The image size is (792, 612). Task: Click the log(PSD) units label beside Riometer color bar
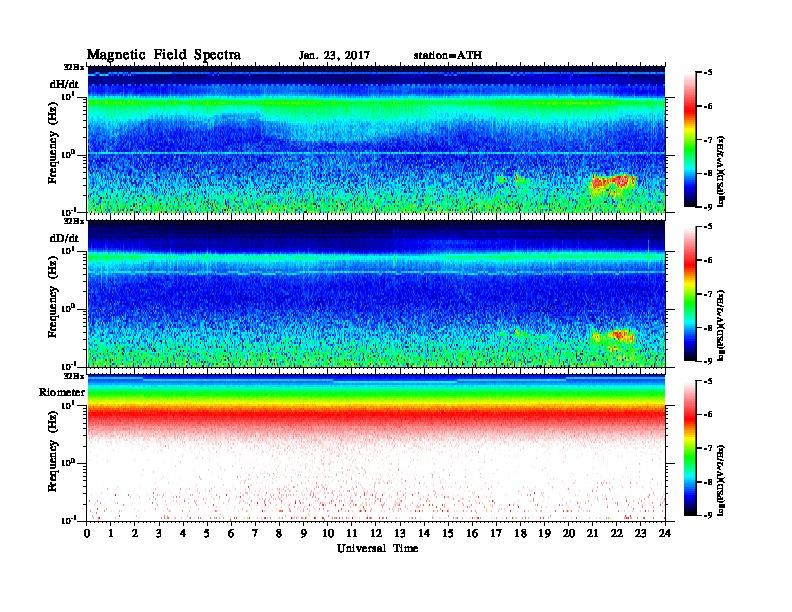click(721, 480)
